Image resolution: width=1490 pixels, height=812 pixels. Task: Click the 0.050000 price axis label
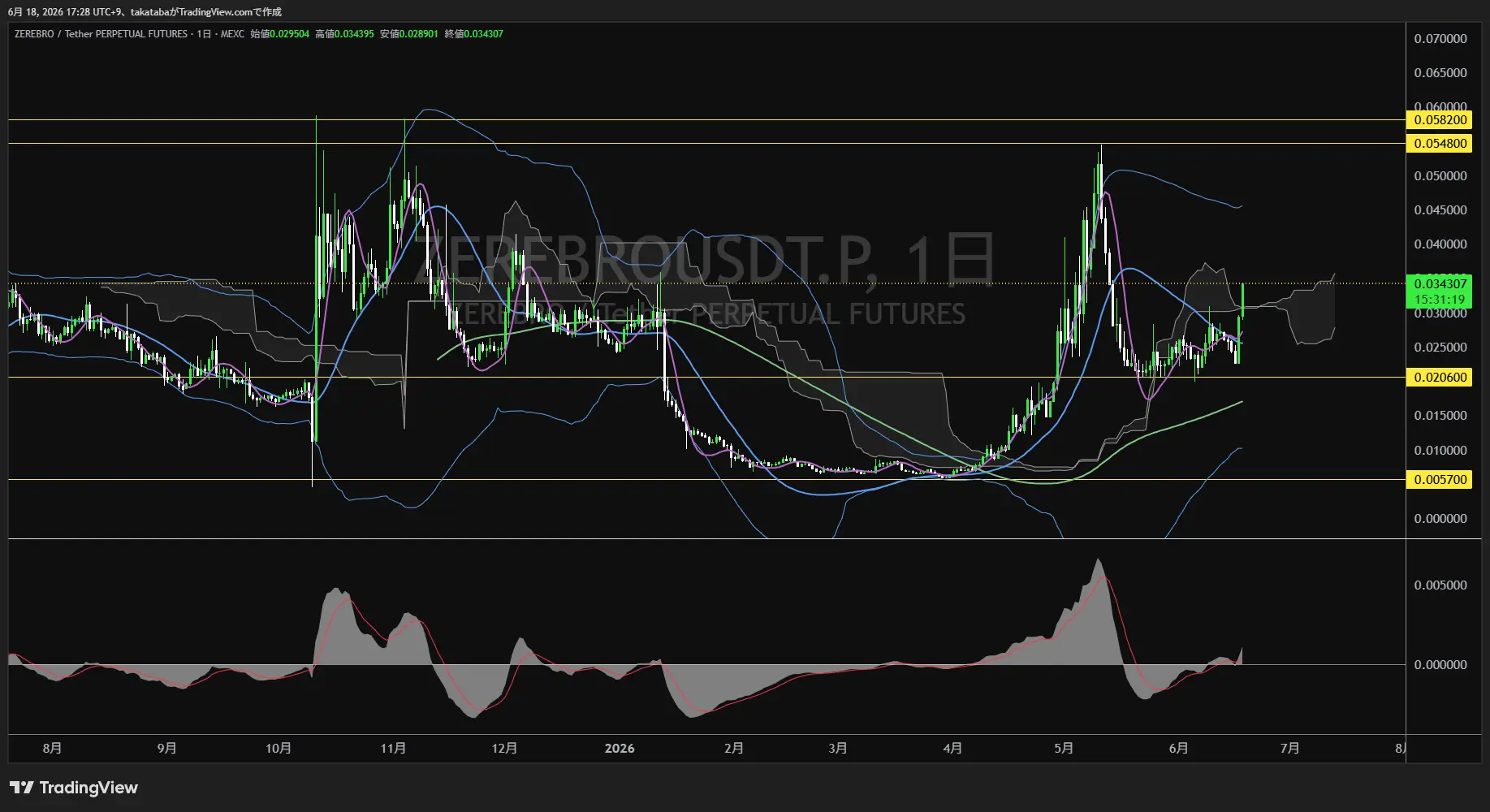[x=1440, y=176]
